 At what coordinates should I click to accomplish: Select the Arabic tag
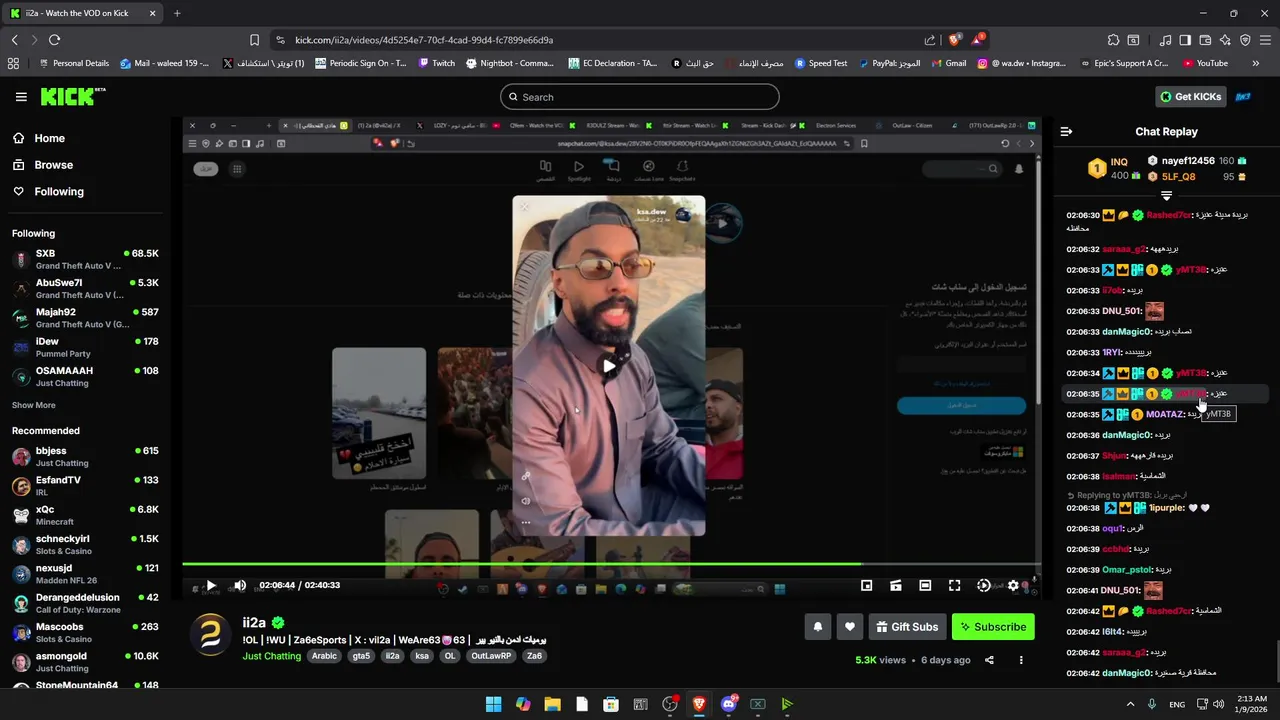click(x=324, y=656)
